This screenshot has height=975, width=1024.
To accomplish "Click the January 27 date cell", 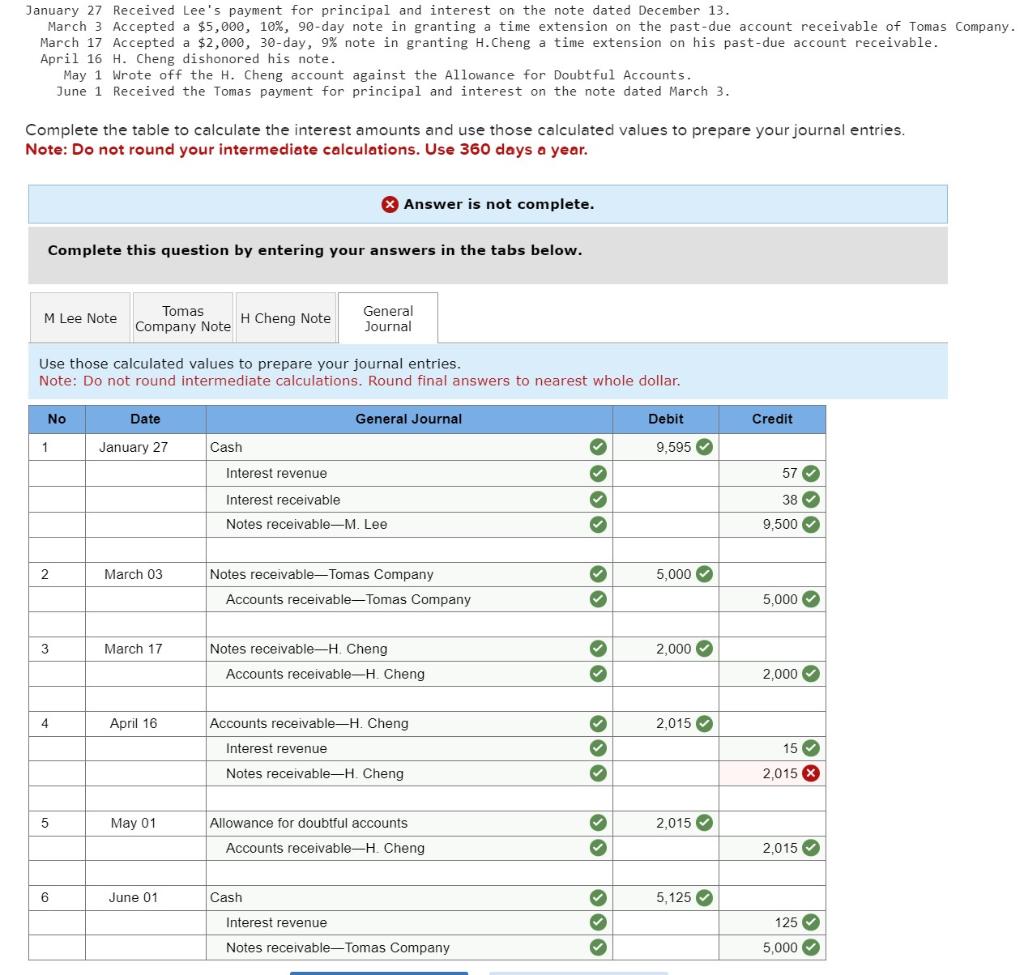I will [x=146, y=447].
